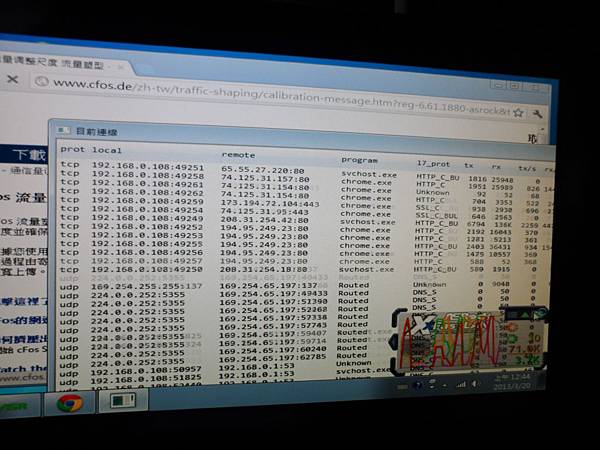Viewport: 600px width, 450px height.
Task: Click the cFos traffic graph display
Action: (x=450, y=341)
